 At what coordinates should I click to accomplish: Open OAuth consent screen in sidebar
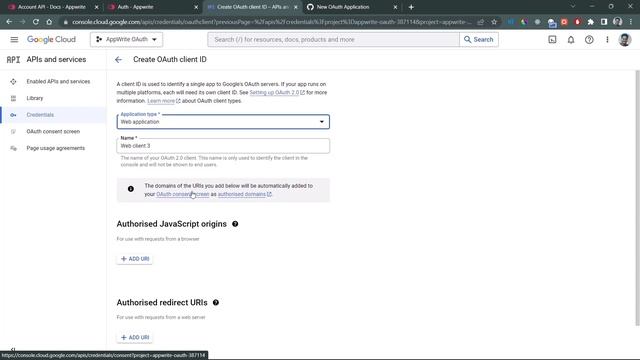tap(53, 131)
